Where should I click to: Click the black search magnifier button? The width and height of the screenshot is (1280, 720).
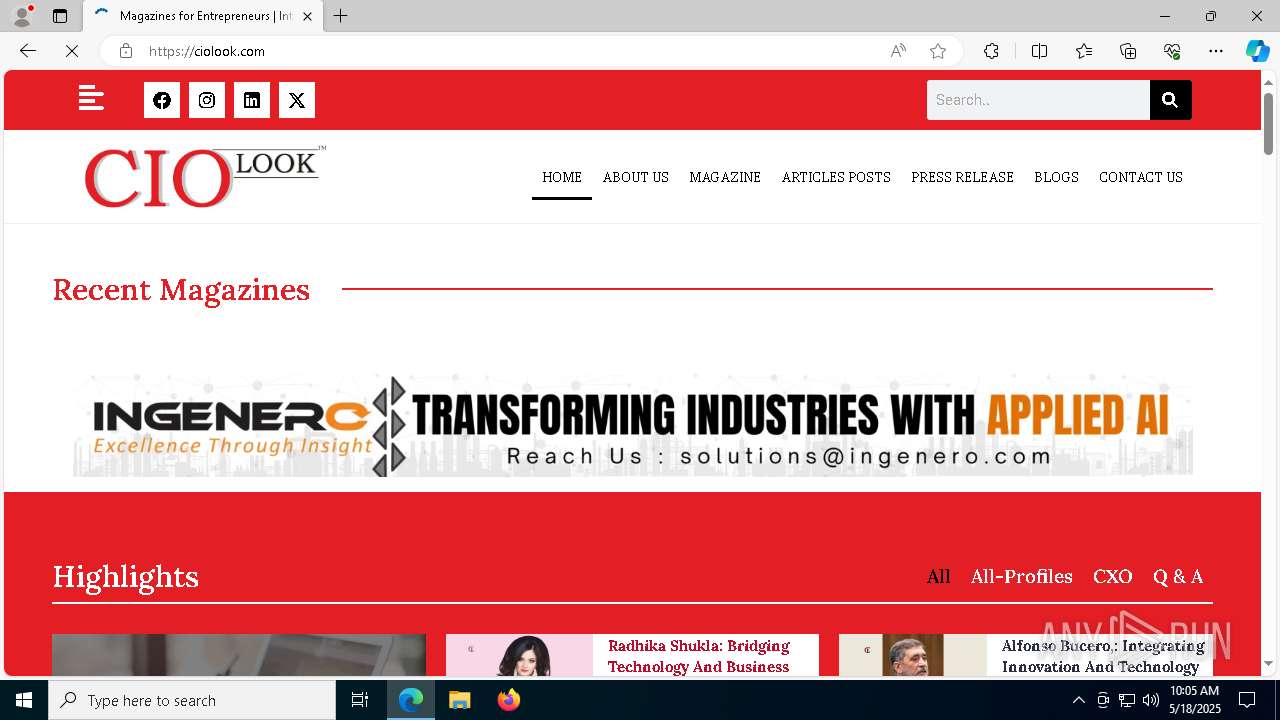click(x=1170, y=100)
